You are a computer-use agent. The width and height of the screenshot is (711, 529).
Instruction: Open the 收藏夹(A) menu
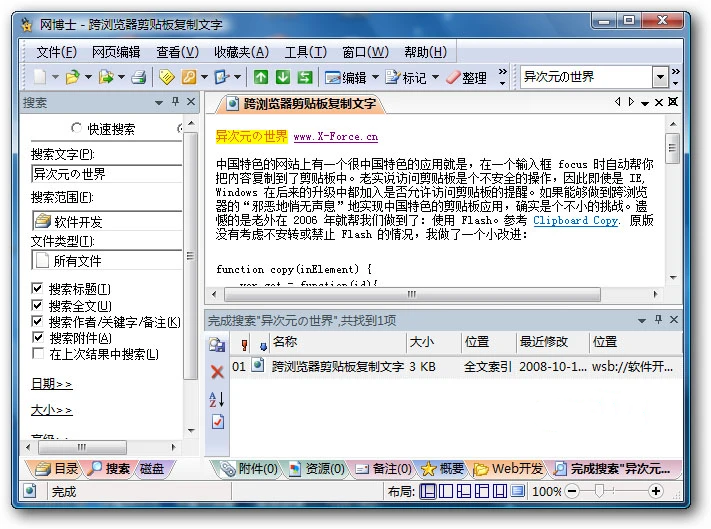(x=241, y=52)
